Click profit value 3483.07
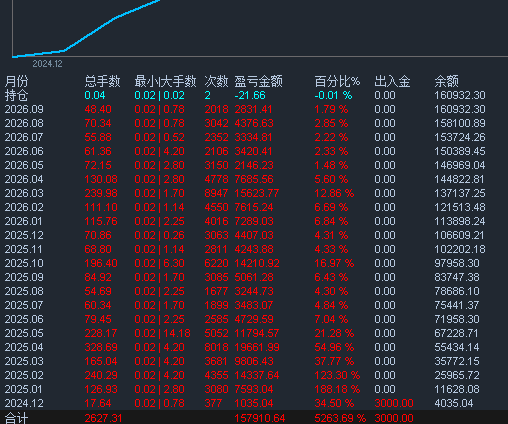This screenshot has width=508, height=424. point(254,306)
